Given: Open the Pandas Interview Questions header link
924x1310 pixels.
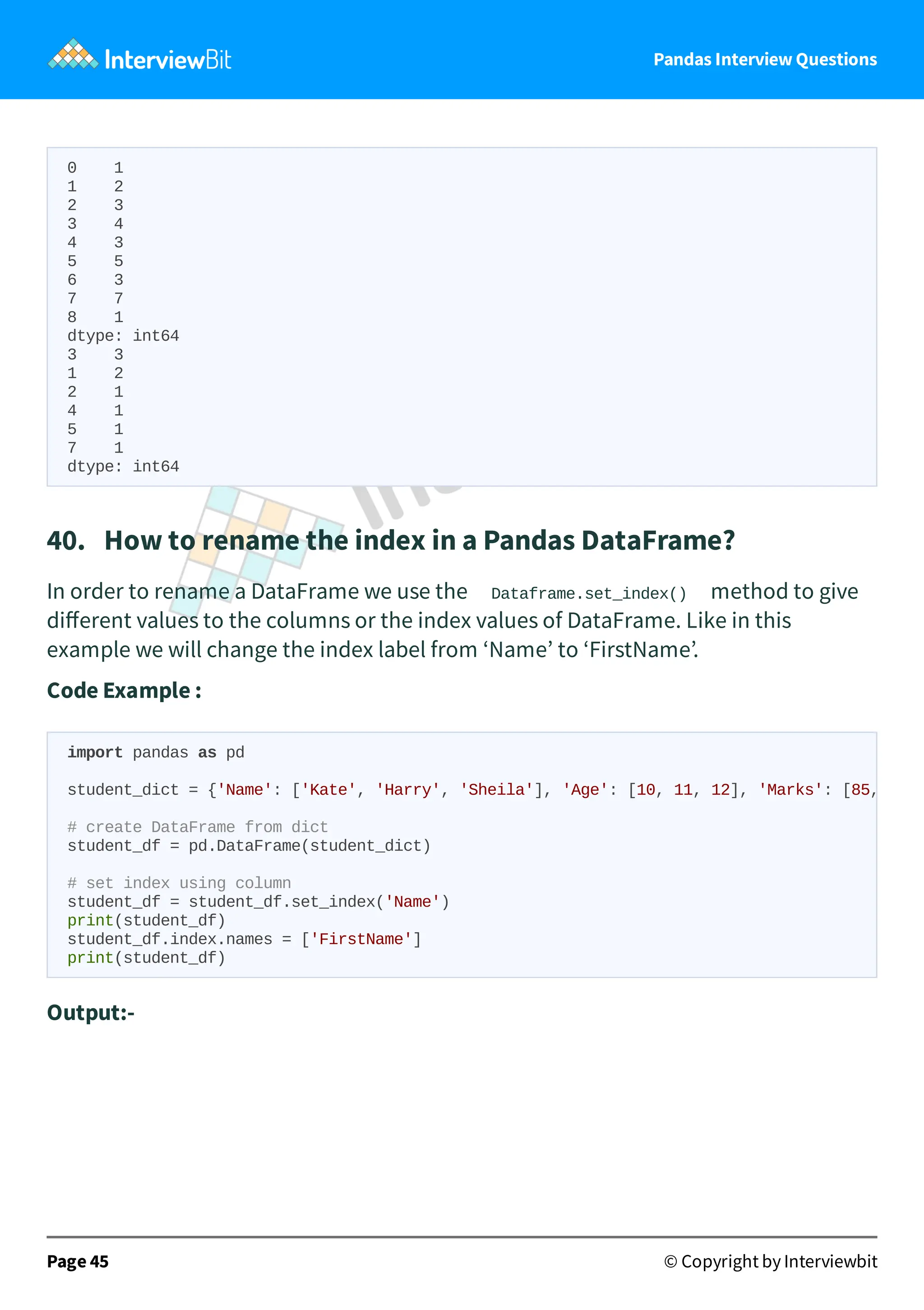Looking at the screenshot, I should pyautogui.click(x=765, y=59).
